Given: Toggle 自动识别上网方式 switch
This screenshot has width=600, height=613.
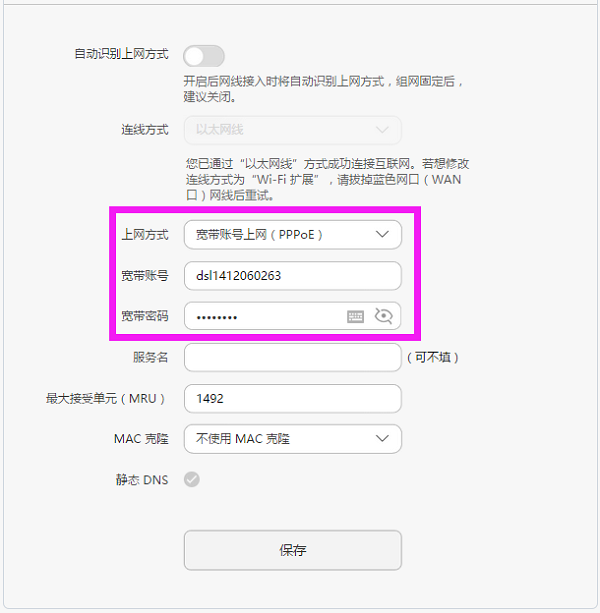Looking at the screenshot, I should pyautogui.click(x=204, y=55).
